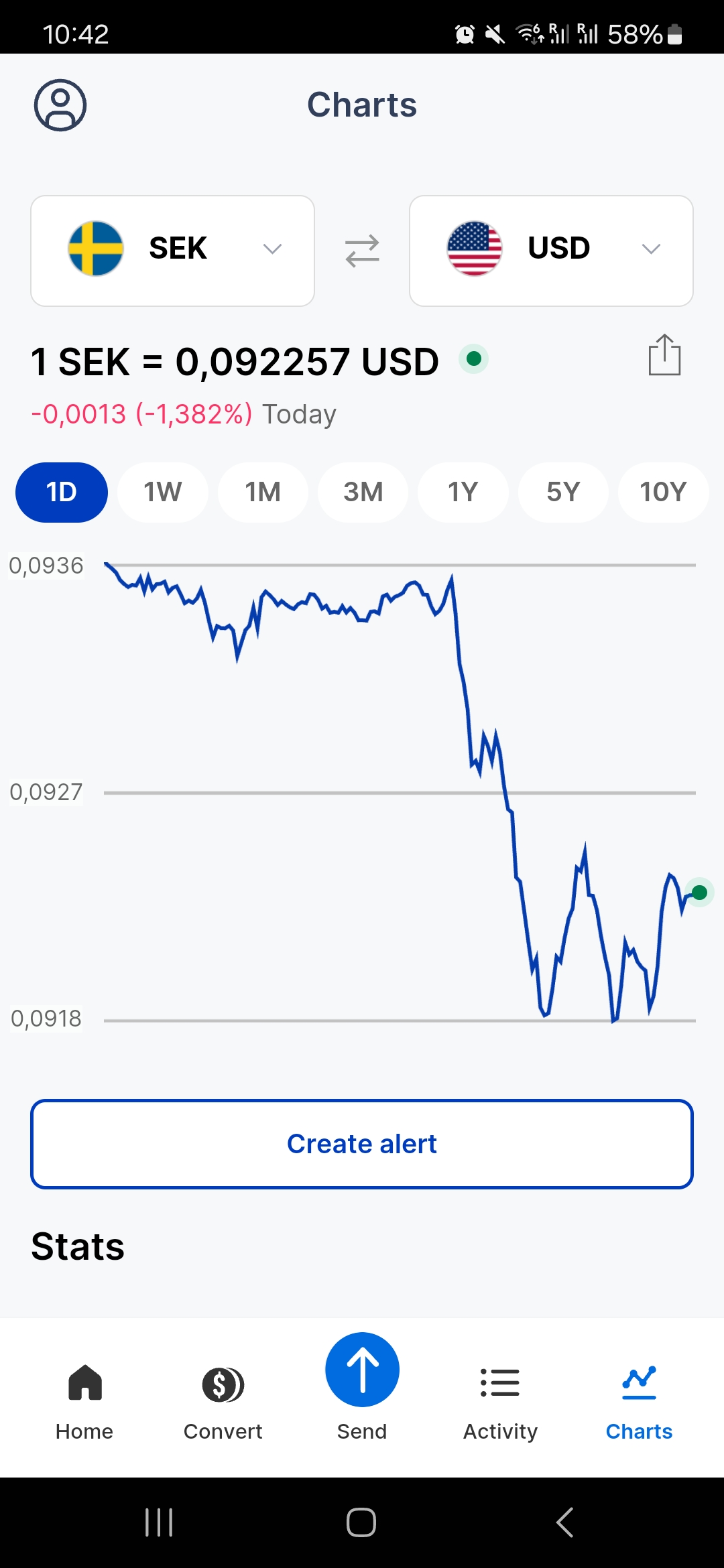
Task: Swap SEK and USD currencies
Action: point(362,251)
